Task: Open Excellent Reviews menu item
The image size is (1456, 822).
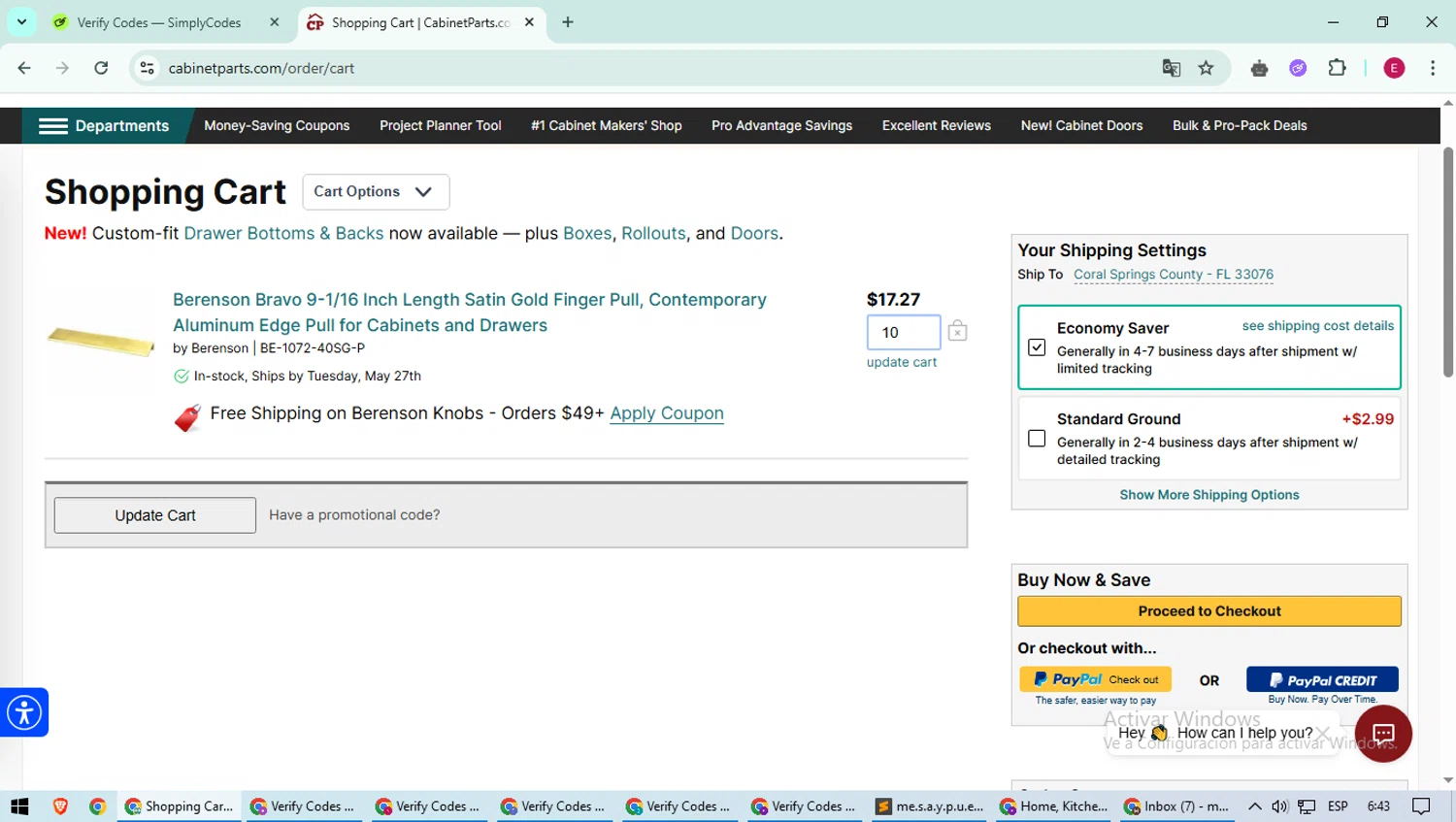Action: click(x=937, y=126)
